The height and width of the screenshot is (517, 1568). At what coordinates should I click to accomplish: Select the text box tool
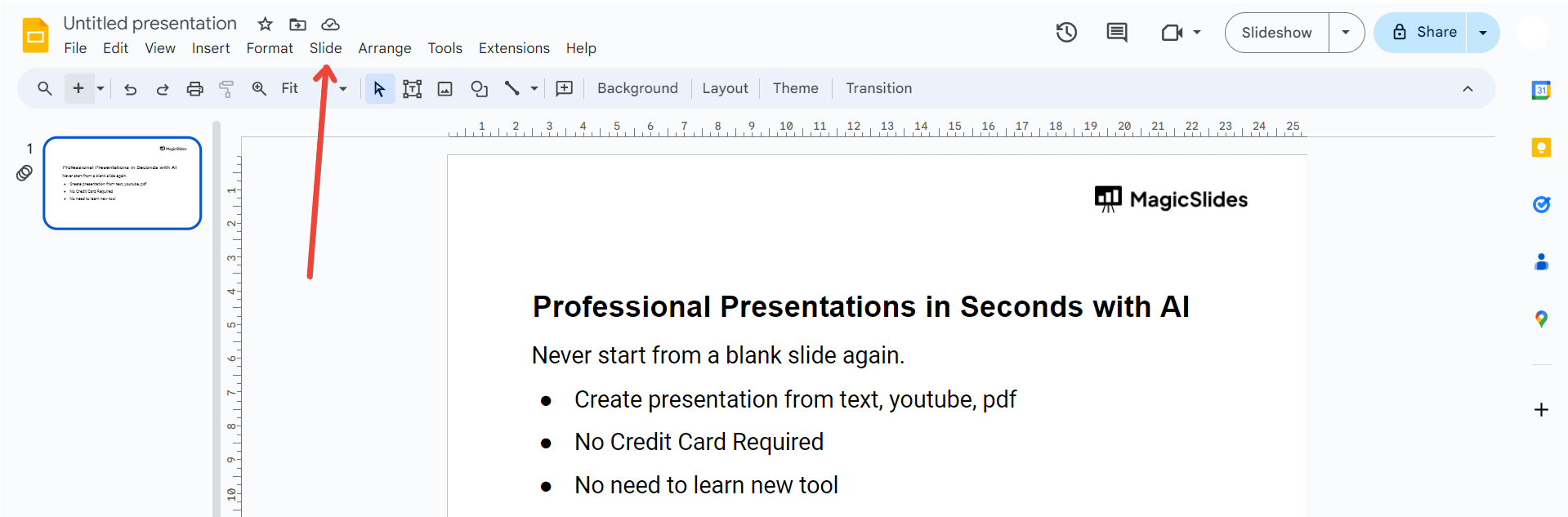point(413,89)
